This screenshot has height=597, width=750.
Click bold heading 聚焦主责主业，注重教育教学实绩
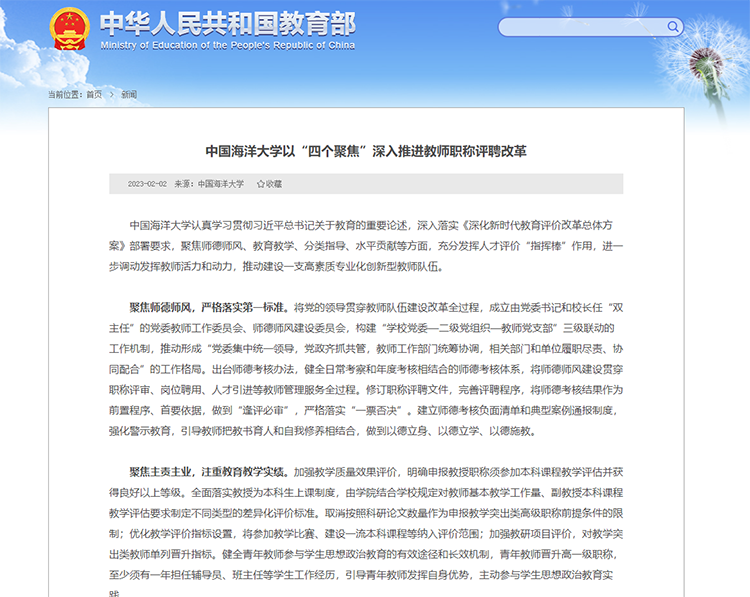(x=209, y=472)
